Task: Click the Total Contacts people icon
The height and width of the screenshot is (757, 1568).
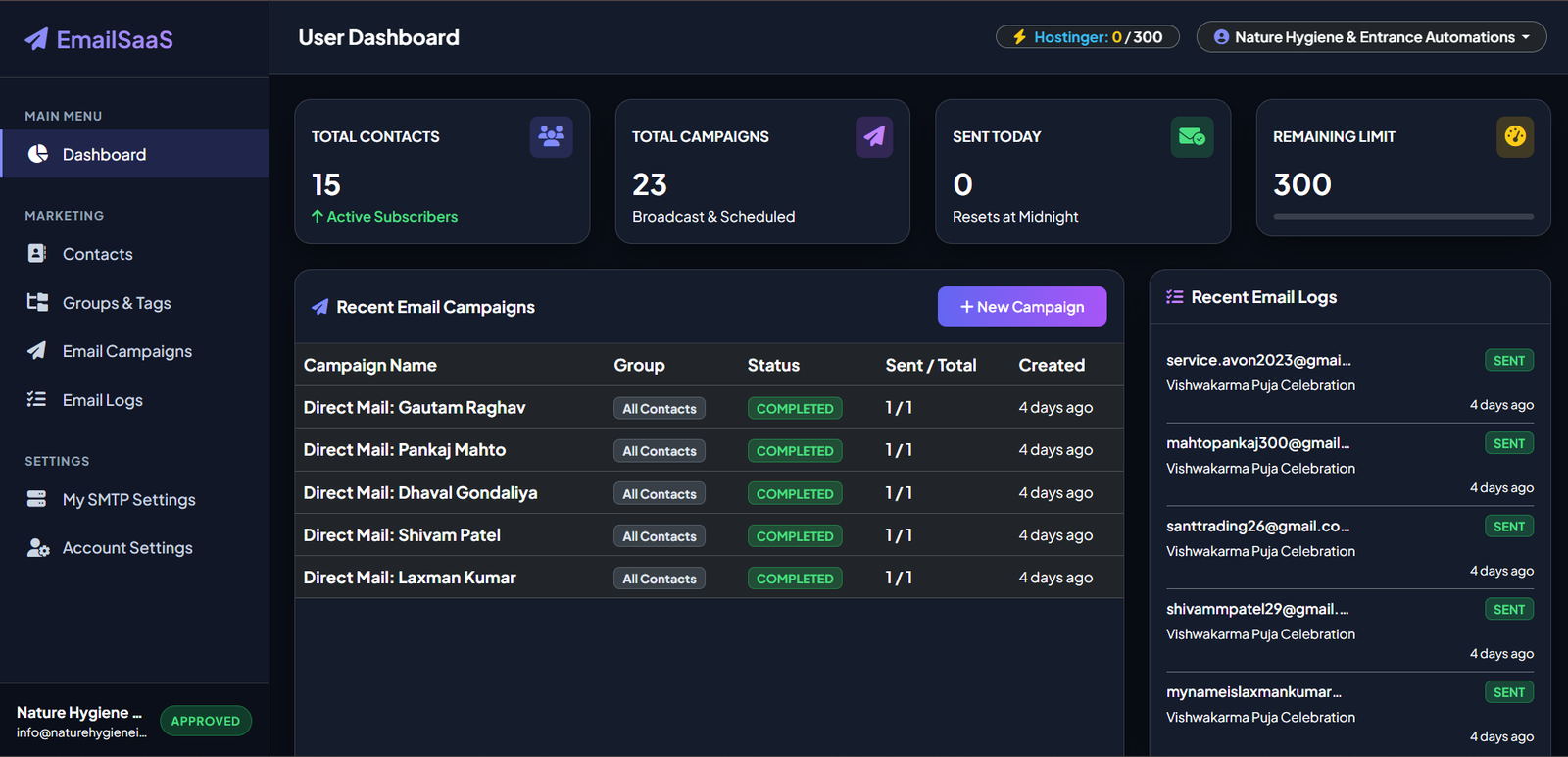Action: click(x=552, y=136)
